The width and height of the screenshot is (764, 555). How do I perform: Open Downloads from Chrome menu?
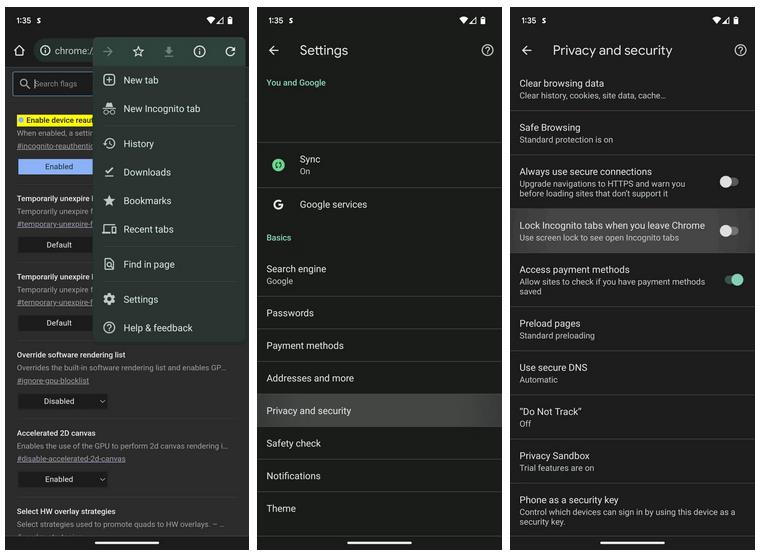169,172
